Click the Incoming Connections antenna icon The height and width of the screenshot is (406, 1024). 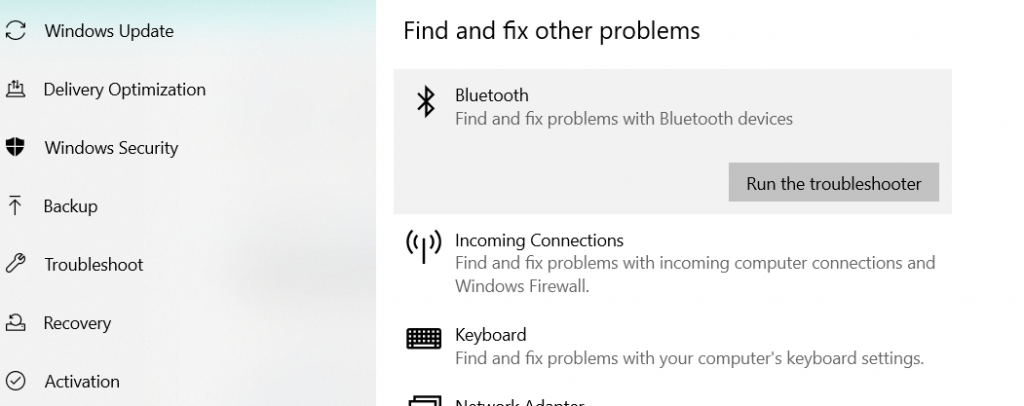423,247
